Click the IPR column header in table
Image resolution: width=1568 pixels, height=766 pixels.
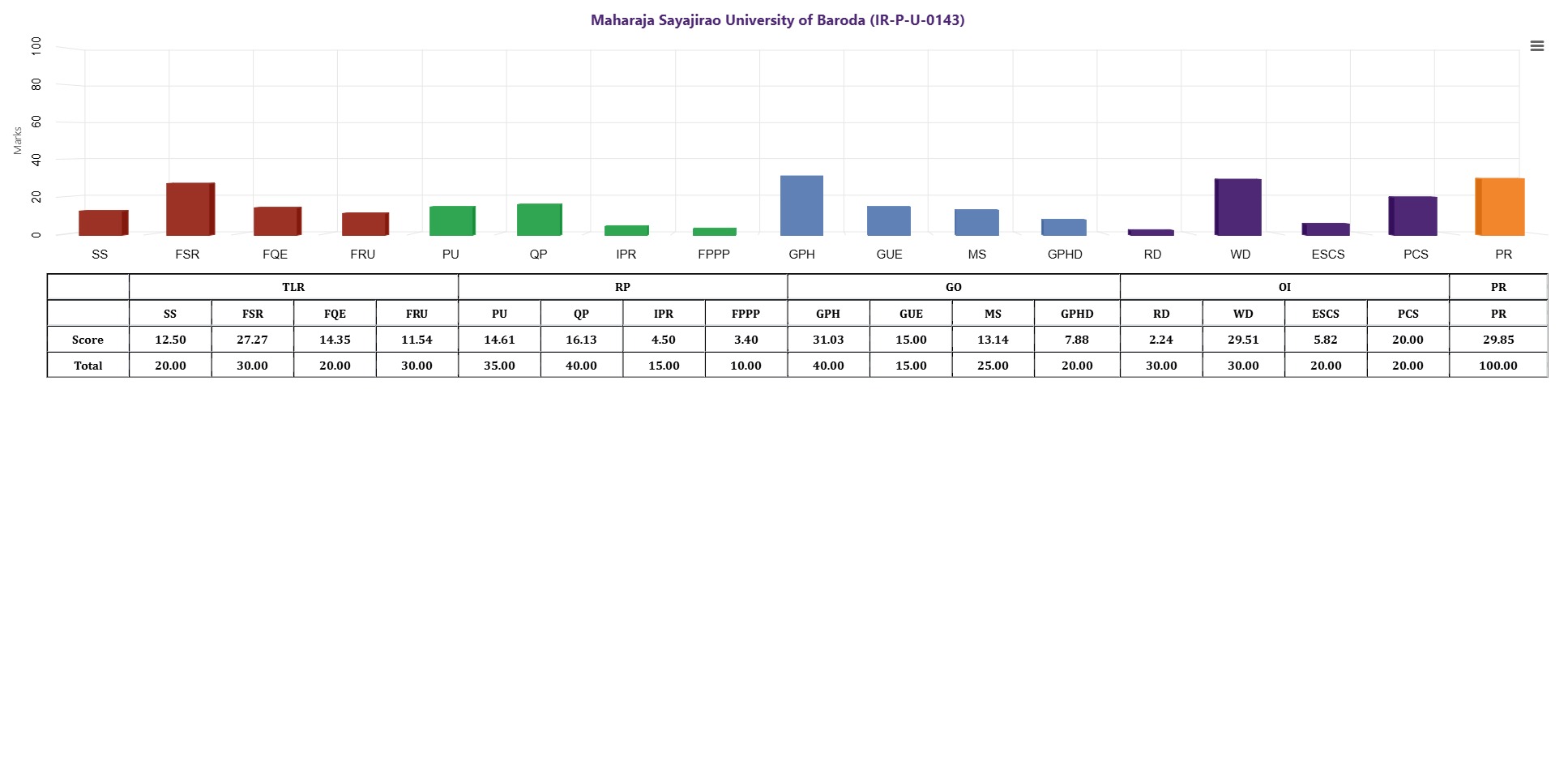coord(664,314)
